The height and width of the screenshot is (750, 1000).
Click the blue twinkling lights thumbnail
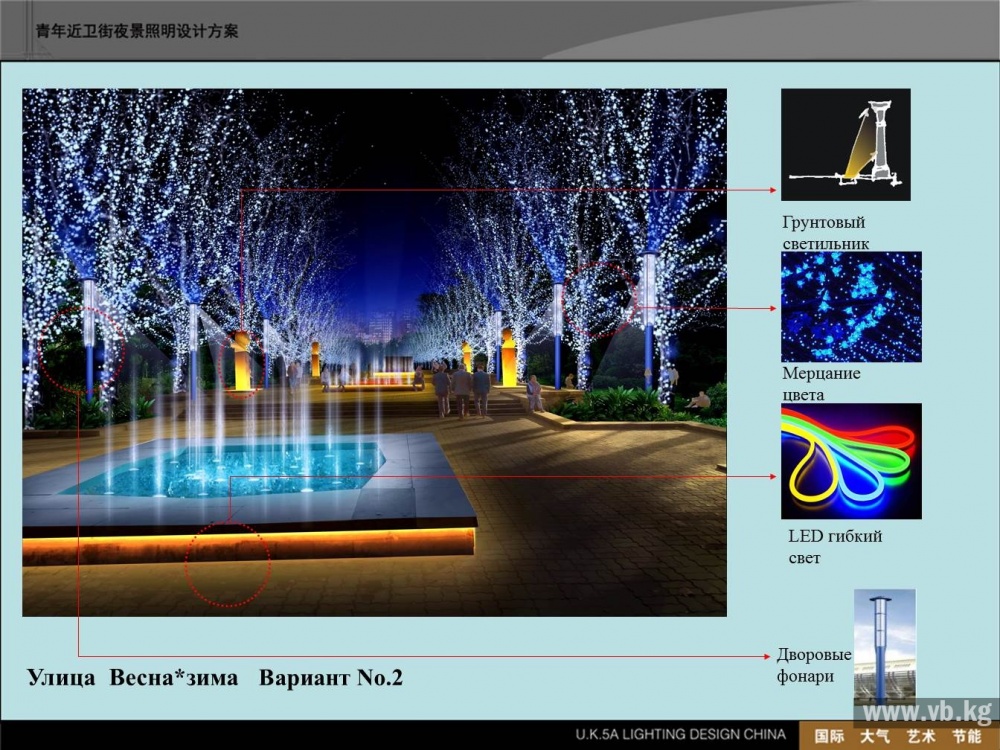tap(851, 307)
